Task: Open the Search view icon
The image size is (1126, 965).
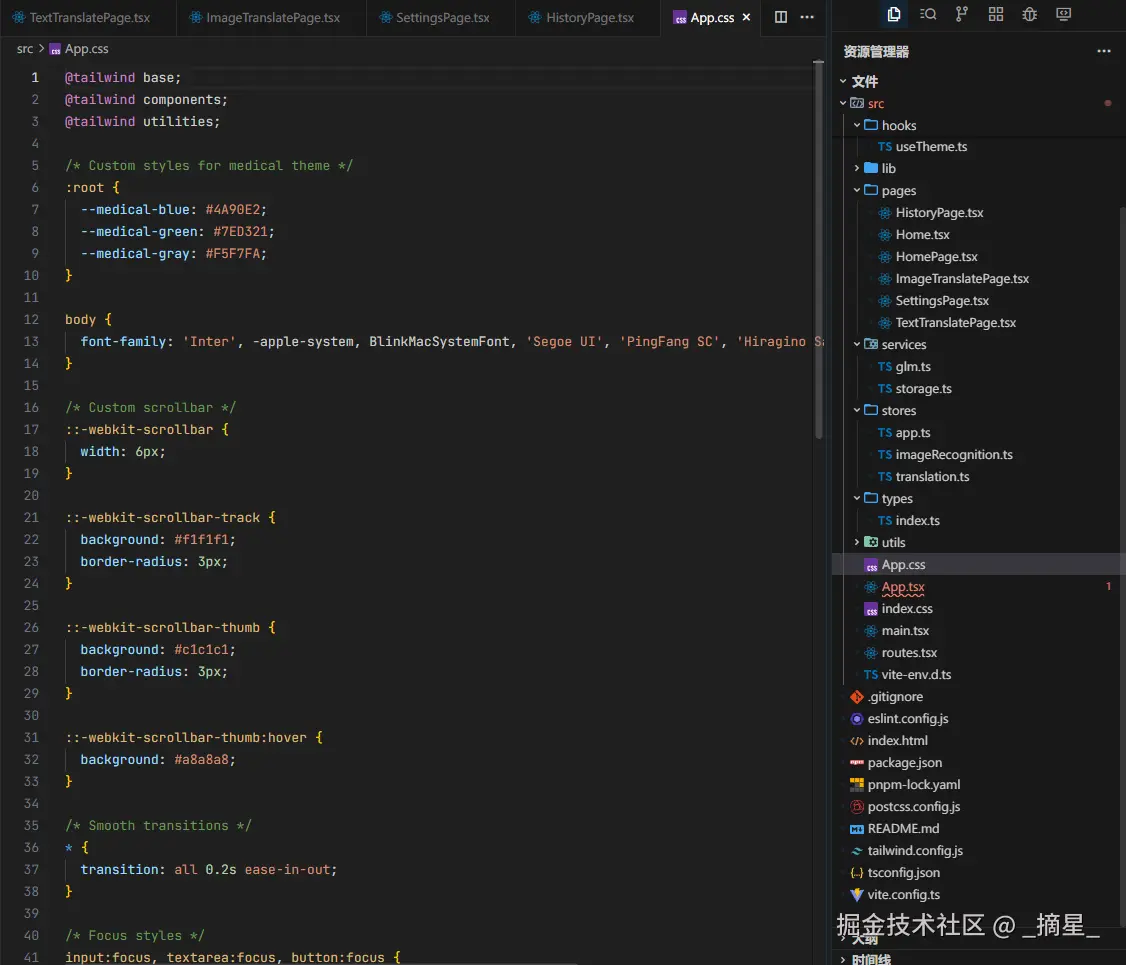Action: click(x=928, y=15)
